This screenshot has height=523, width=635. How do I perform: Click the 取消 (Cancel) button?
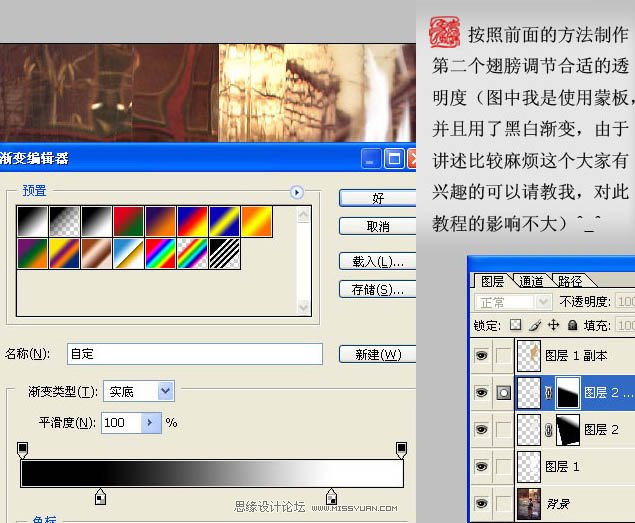point(377,226)
